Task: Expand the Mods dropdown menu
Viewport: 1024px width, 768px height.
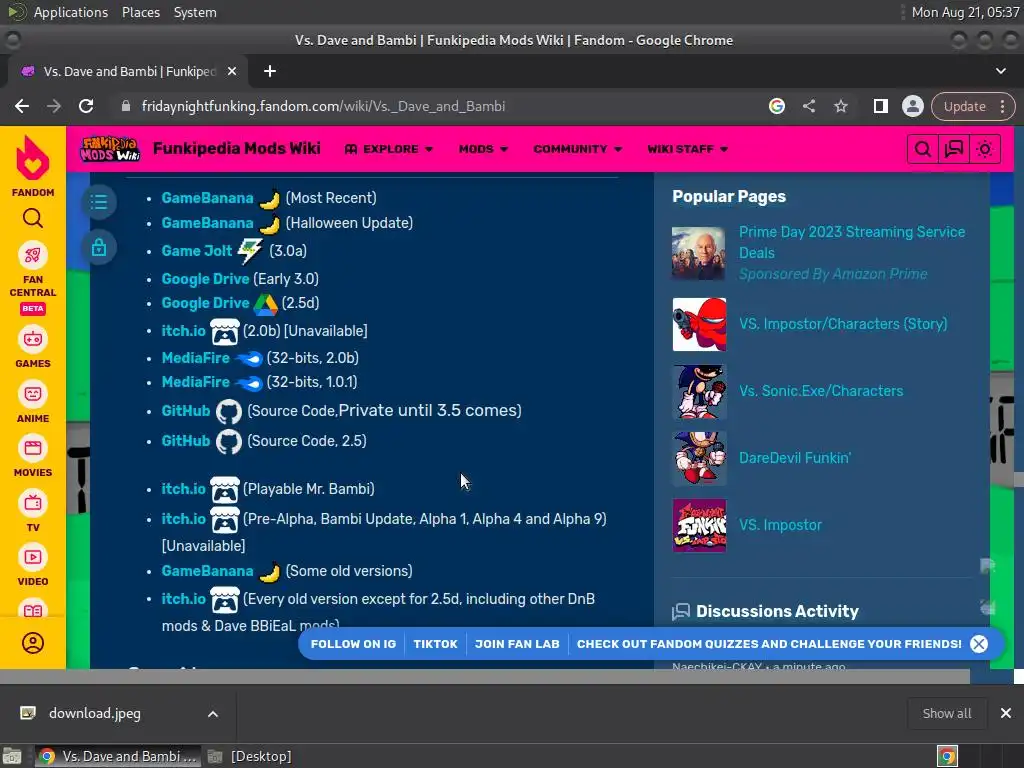Action: (483, 150)
